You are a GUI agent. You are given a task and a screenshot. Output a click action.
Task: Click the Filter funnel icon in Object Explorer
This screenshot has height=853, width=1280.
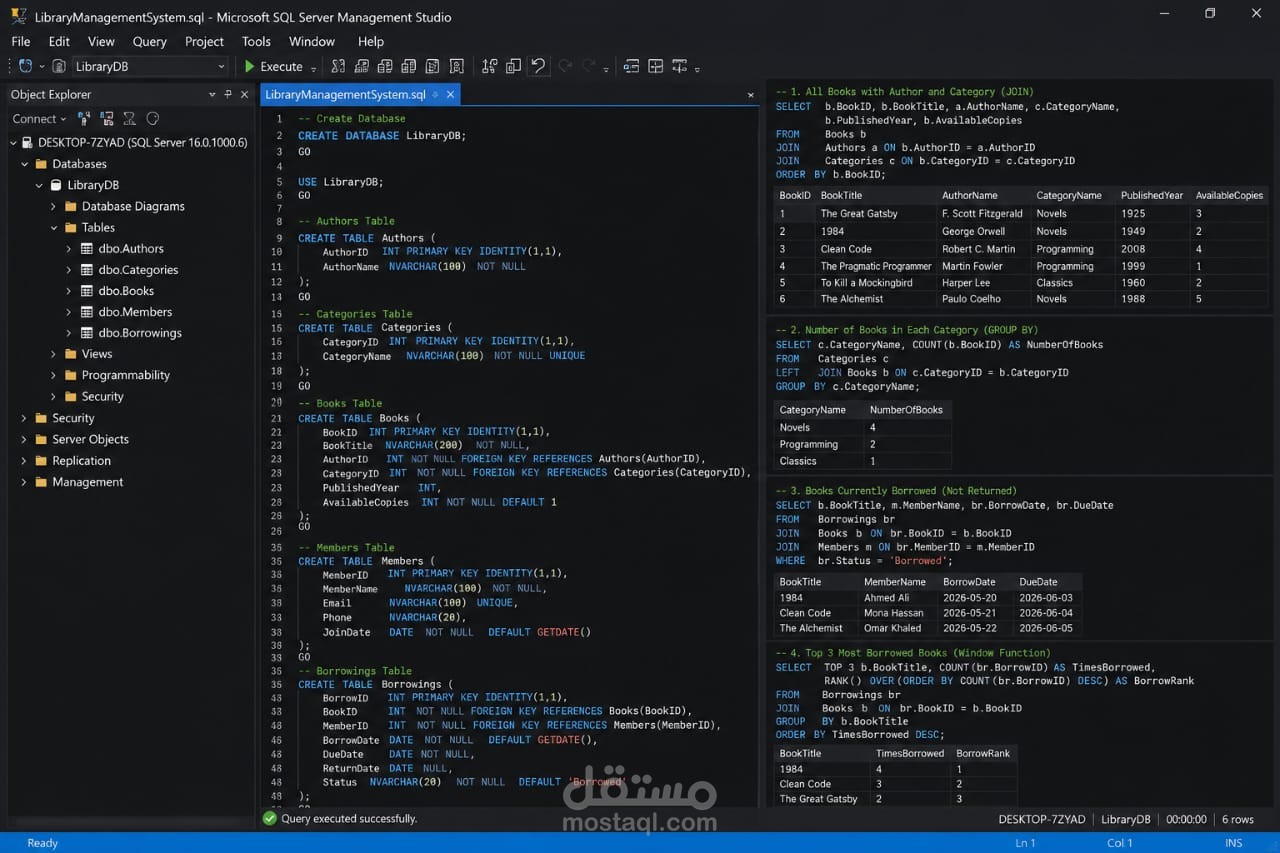click(x=129, y=118)
